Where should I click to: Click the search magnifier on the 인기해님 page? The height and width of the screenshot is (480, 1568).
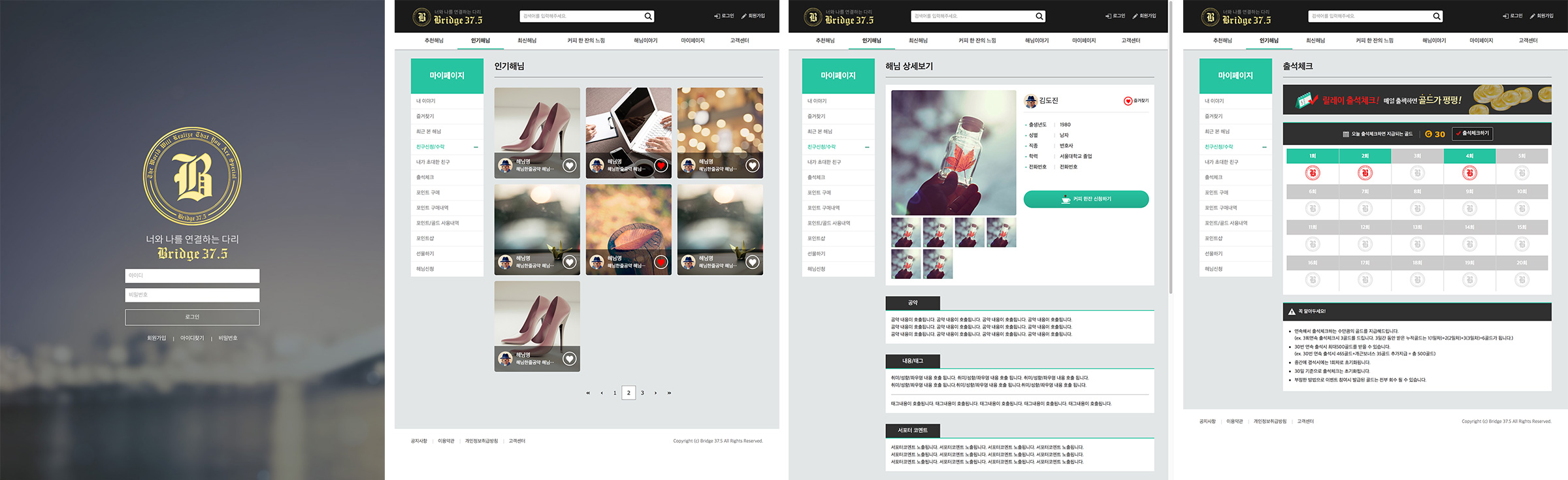[647, 16]
